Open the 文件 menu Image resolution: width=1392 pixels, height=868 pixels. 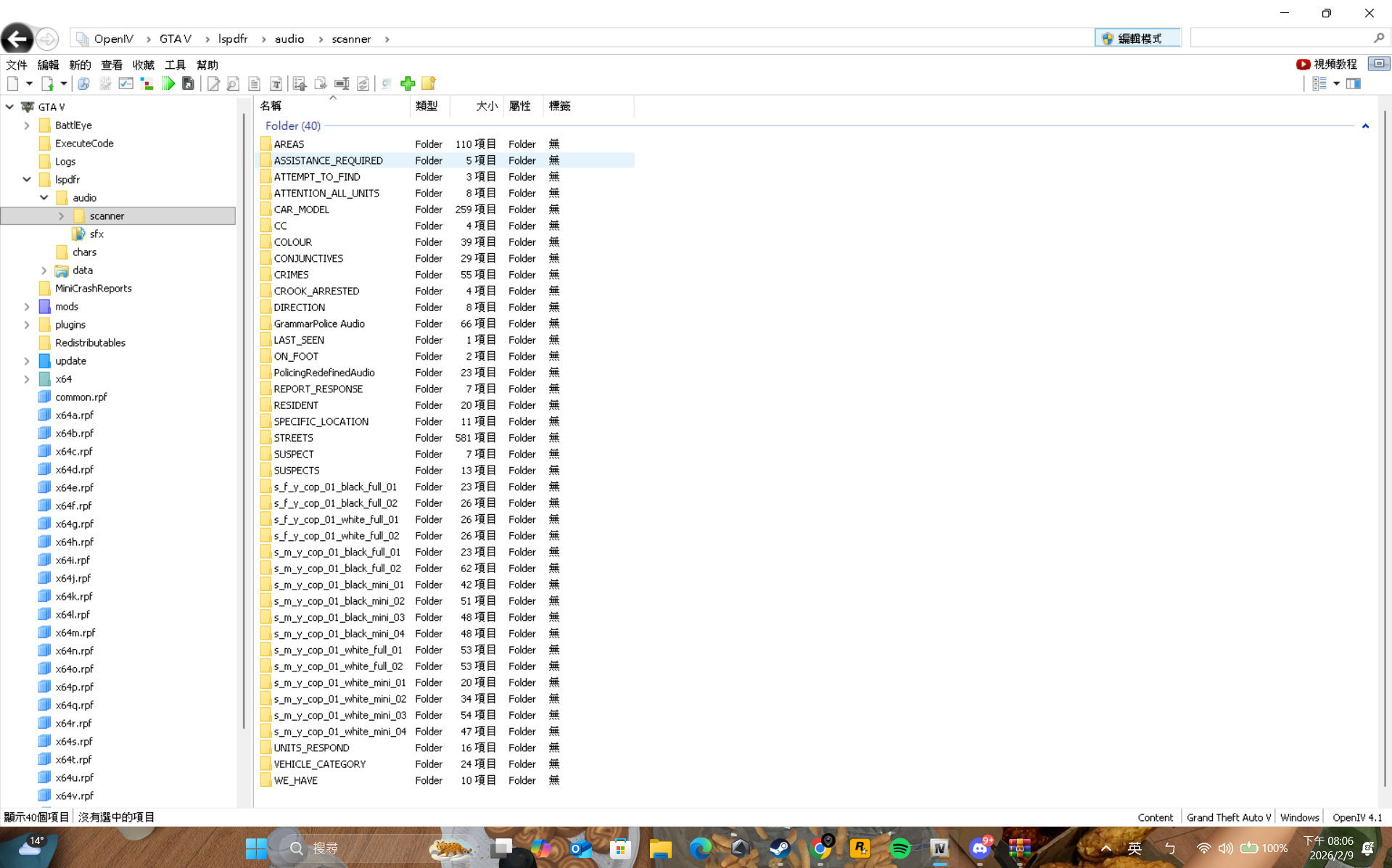pos(16,65)
